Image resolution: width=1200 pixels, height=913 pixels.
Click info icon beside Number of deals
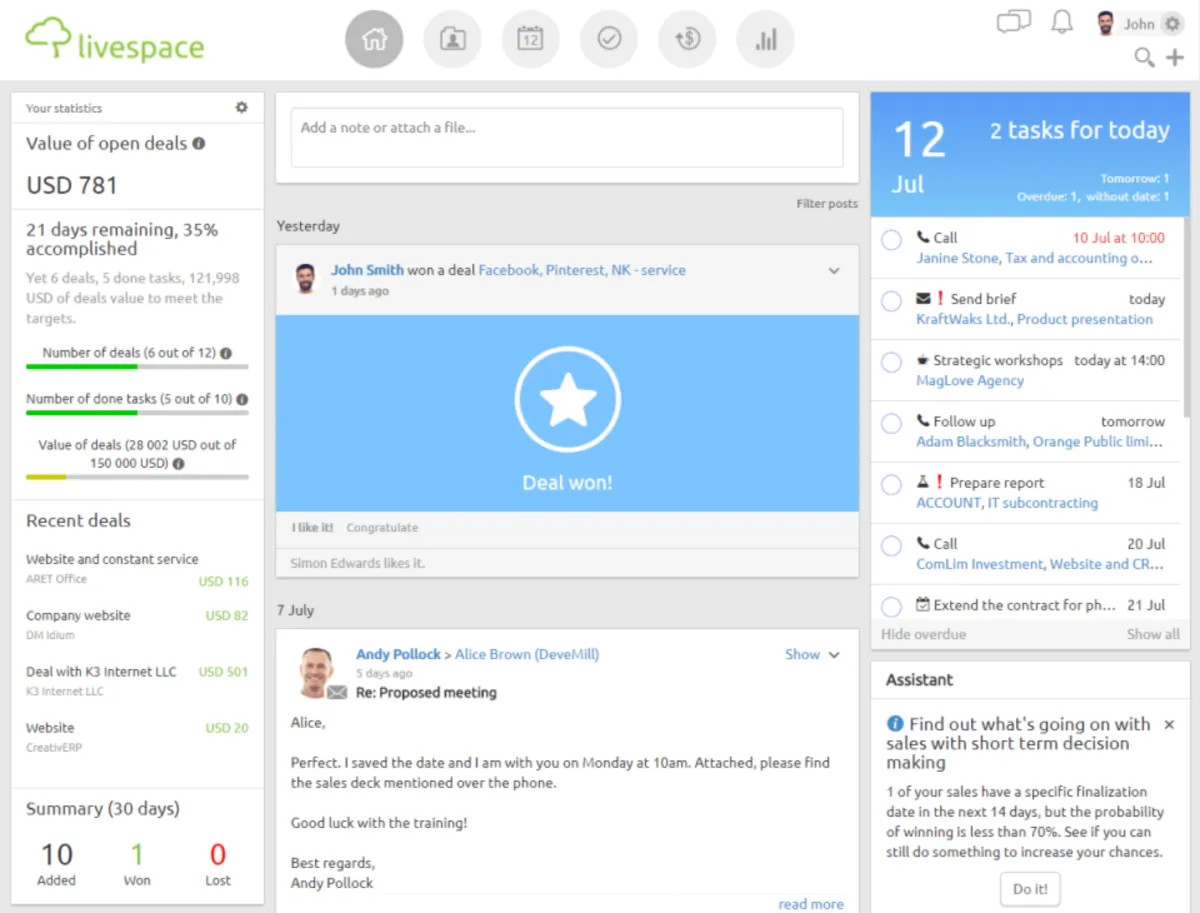[x=226, y=353]
